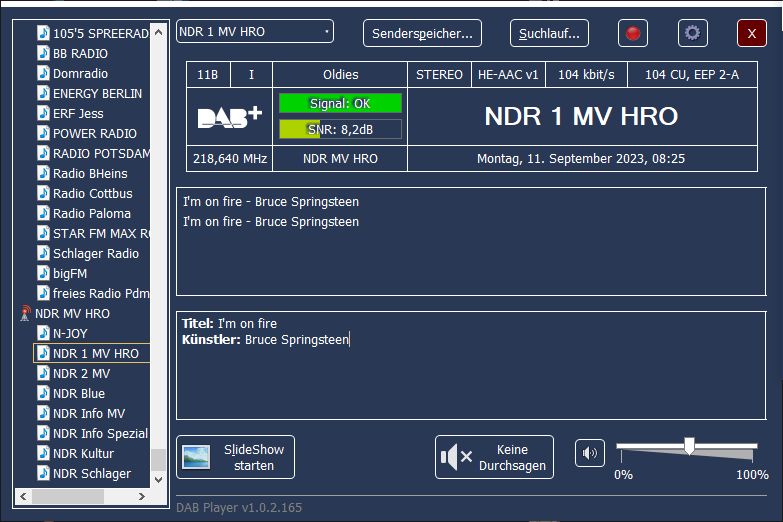783x522 pixels.
Task: Start the Suchlauf station scan
Action: tap(549, 33)
